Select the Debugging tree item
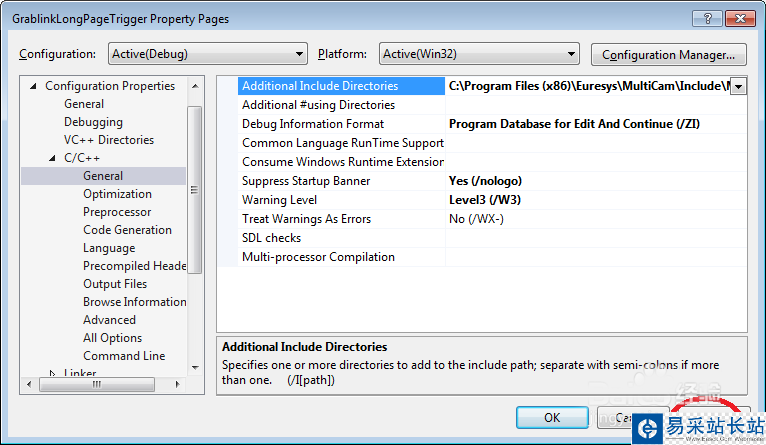The height and width of the screenshot is (445, 766). click(93, 122)
